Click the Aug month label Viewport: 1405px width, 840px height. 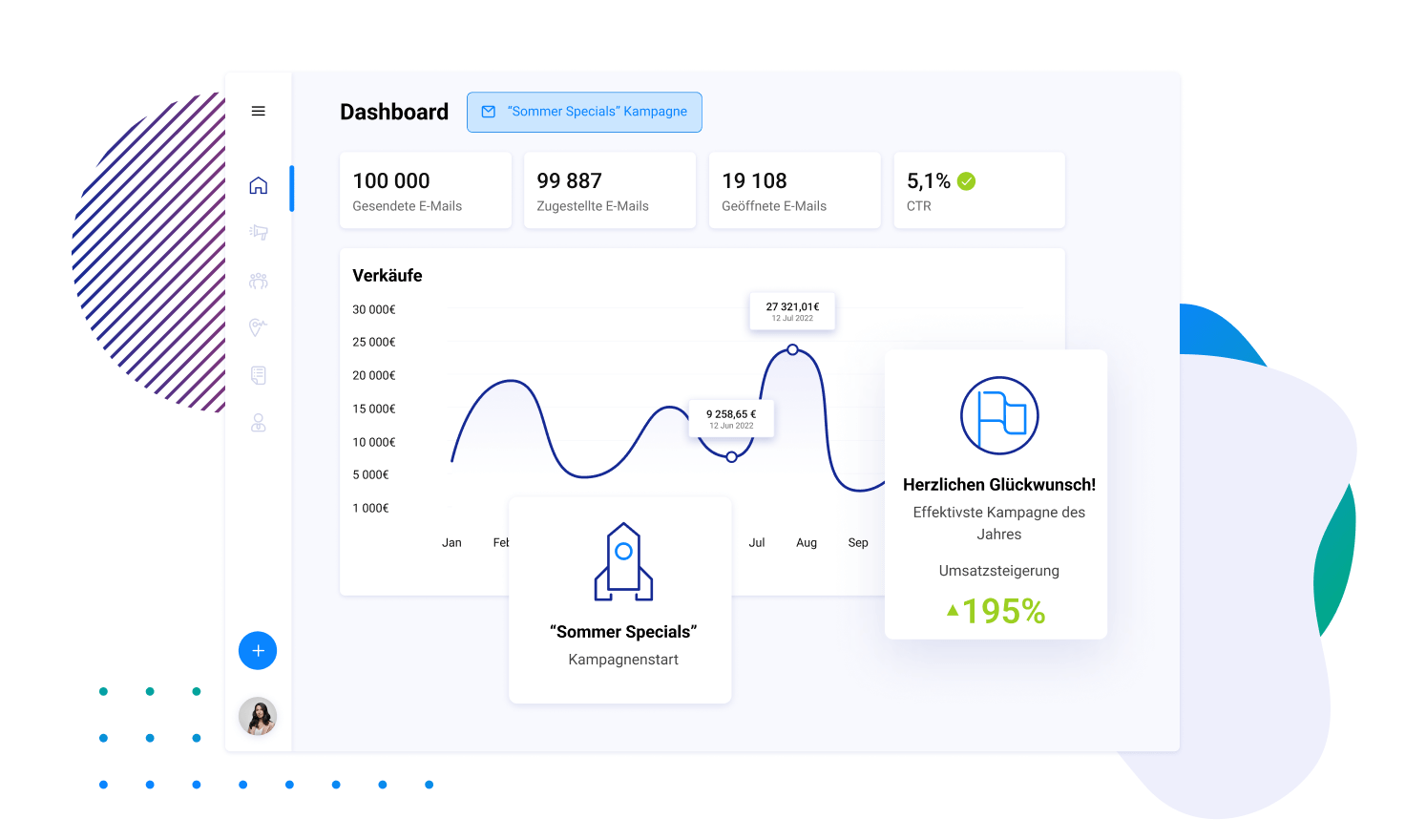807,542
